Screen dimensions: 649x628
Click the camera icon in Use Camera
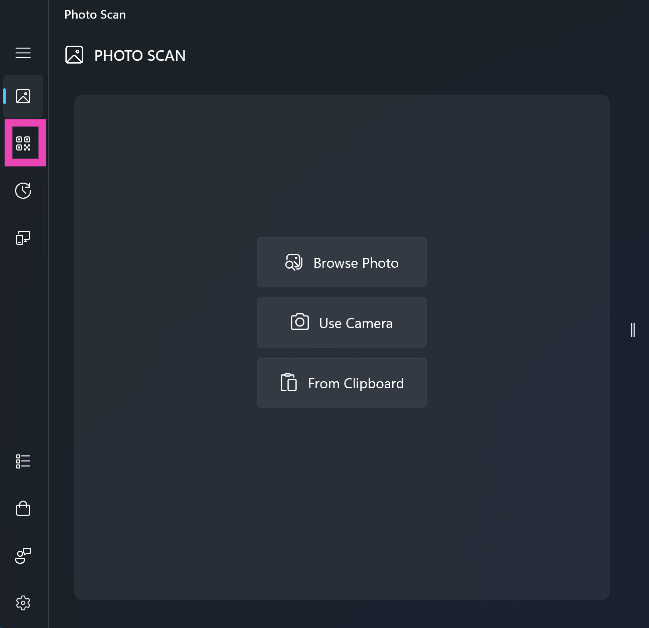point(299,323)
